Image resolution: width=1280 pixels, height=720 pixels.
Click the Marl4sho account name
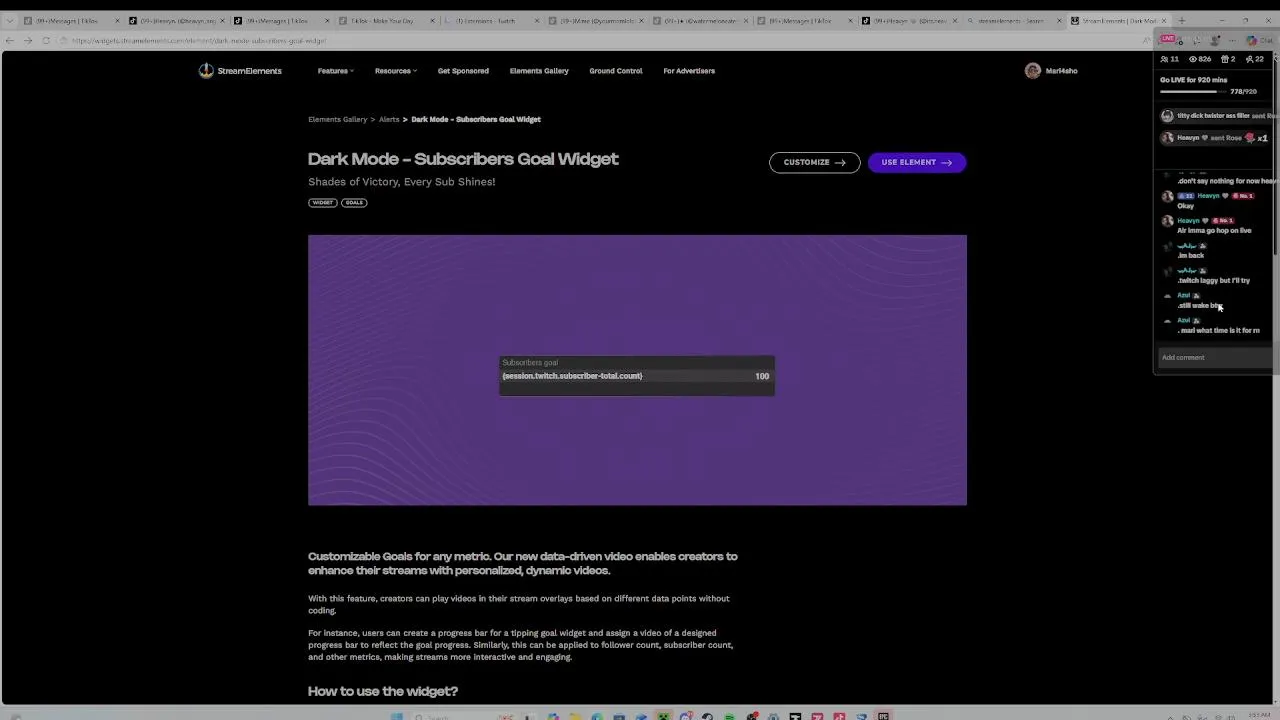pos(1061,71)
